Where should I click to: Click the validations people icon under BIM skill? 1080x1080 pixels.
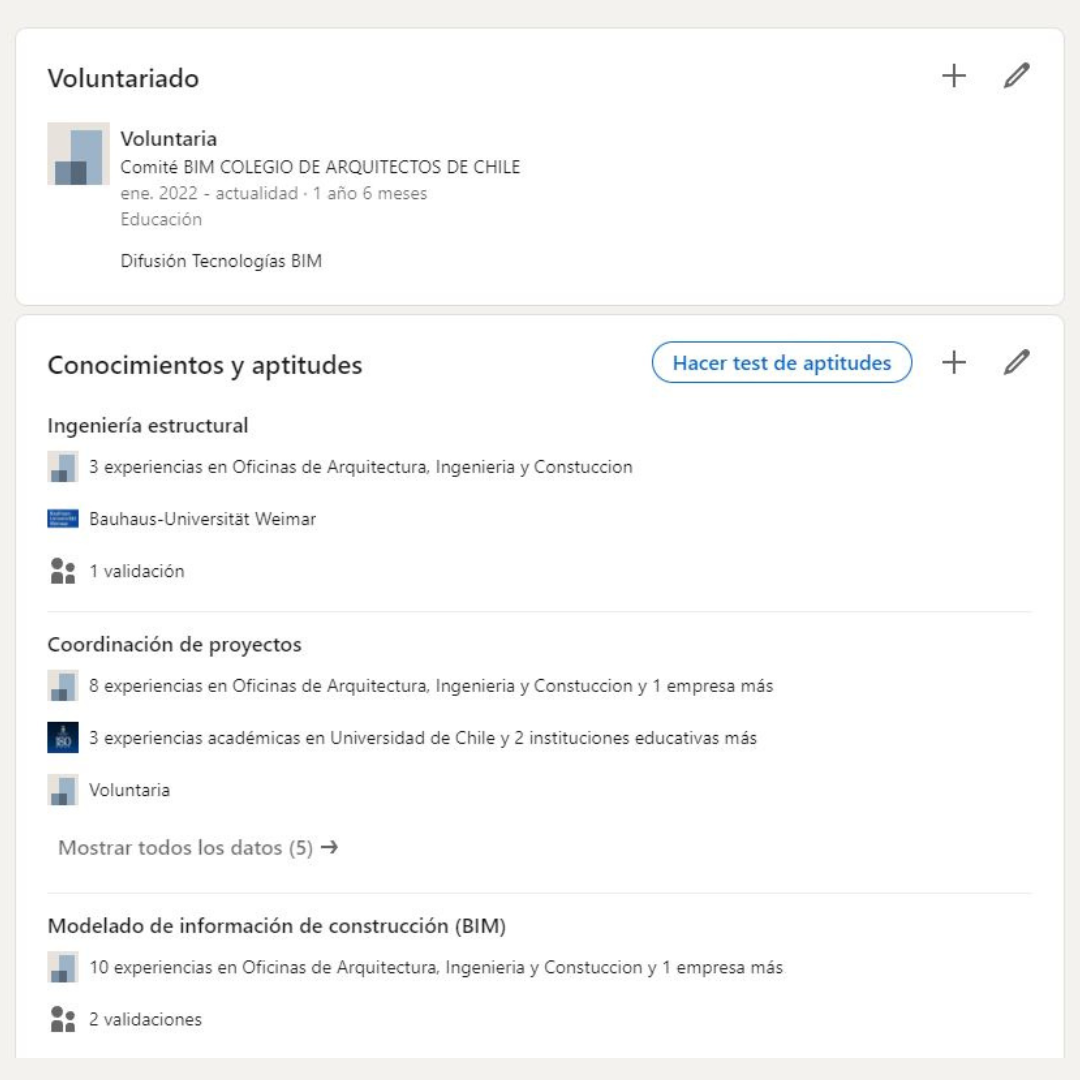point(63,1019)
